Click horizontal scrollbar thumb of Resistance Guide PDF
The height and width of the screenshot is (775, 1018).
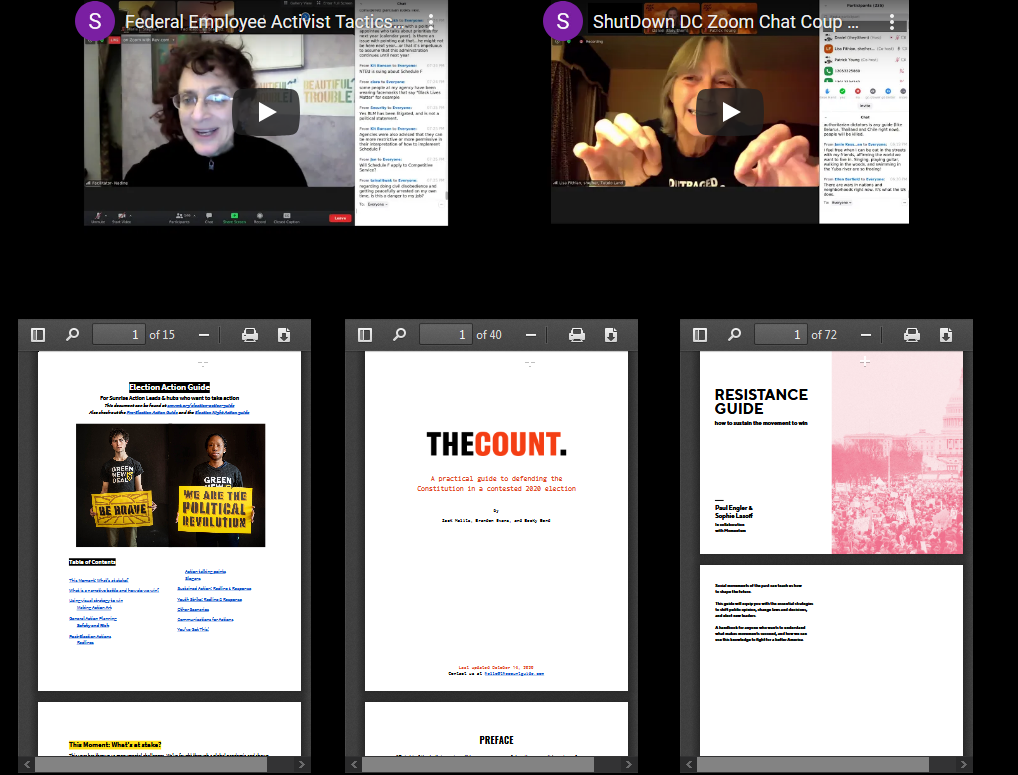pyautogui.click(x=813, y=765)
